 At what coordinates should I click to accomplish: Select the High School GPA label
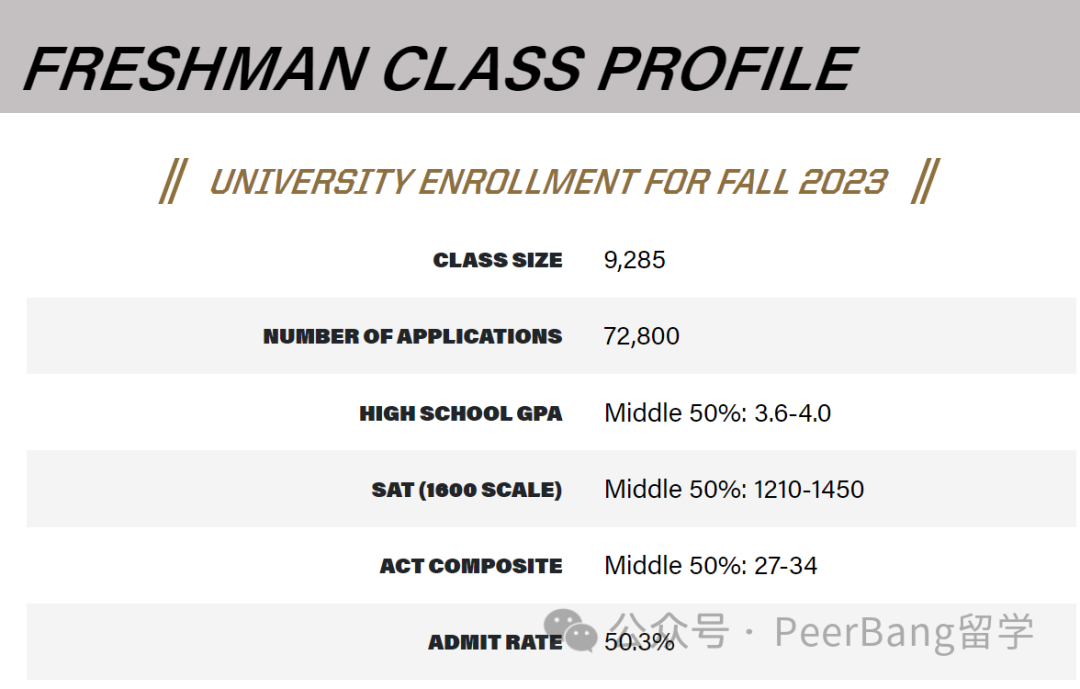(461, 413)
